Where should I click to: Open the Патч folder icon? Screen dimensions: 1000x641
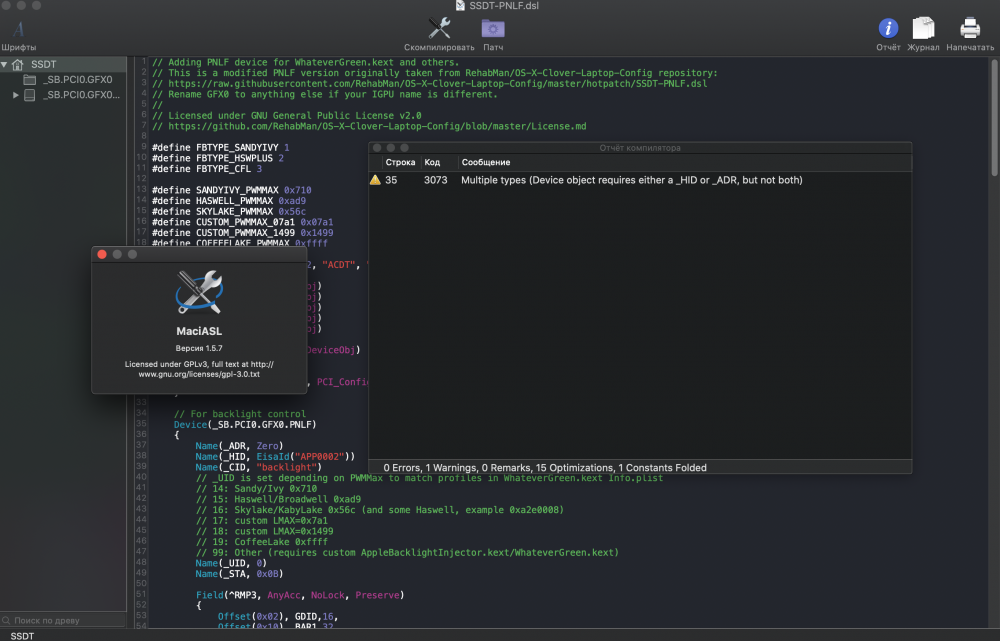[x=492, y=29]
